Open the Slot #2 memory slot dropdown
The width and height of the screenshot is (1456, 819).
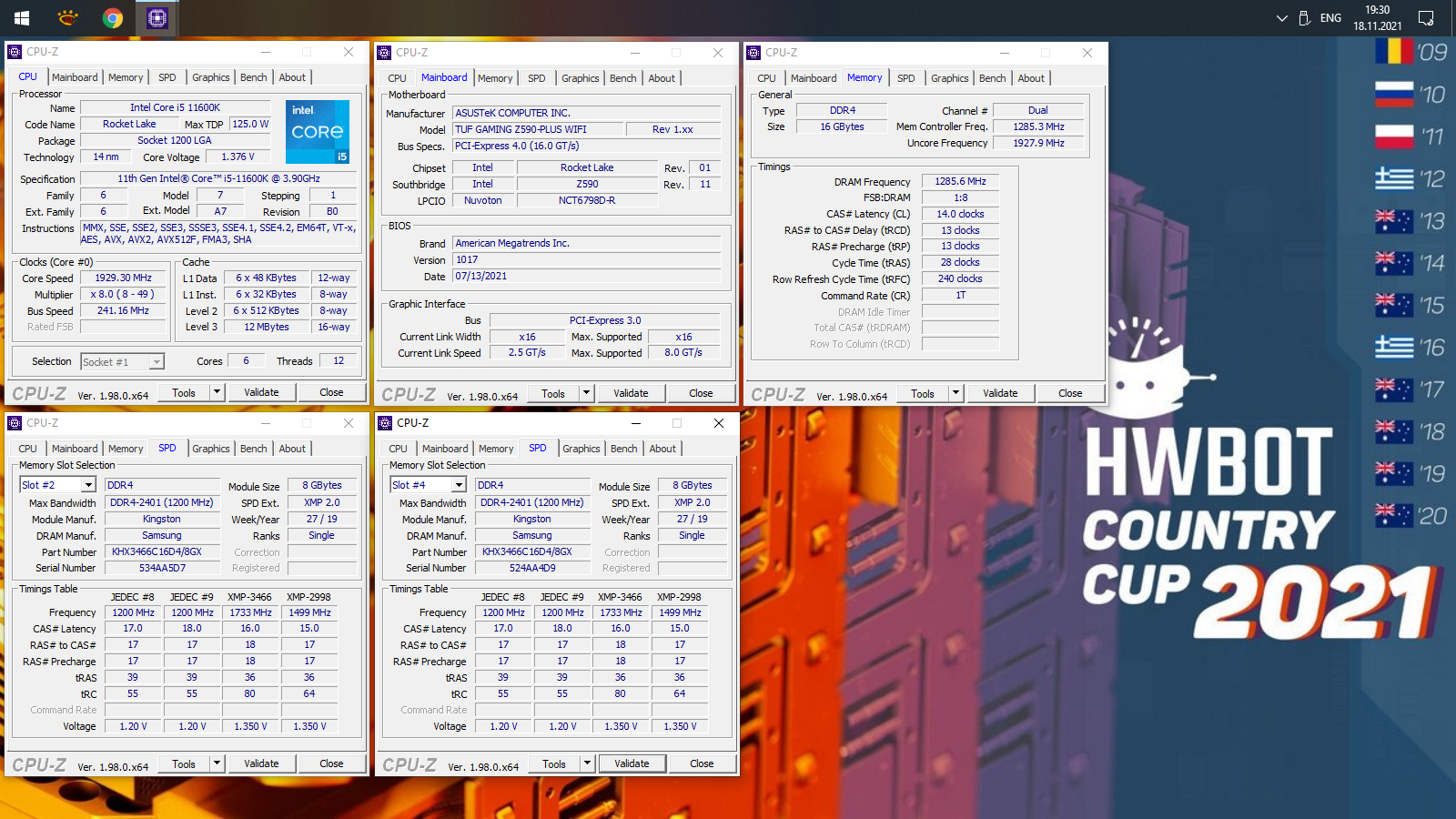pos(88,485)
